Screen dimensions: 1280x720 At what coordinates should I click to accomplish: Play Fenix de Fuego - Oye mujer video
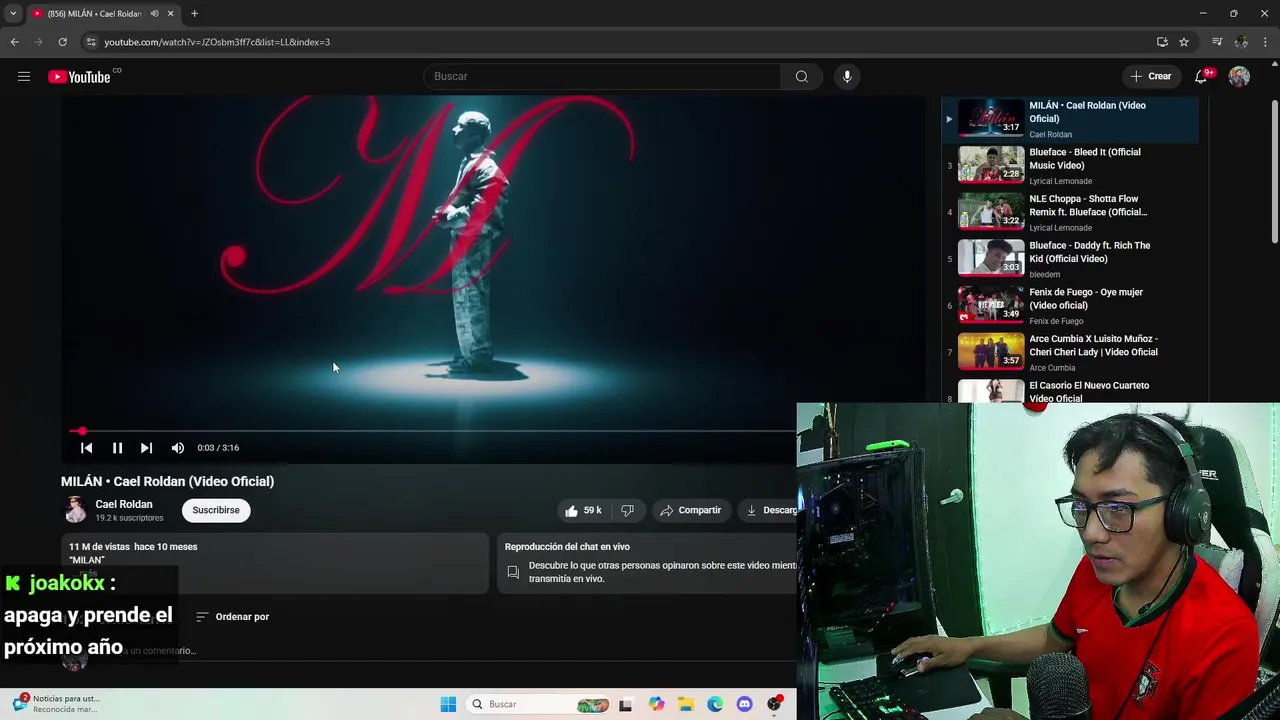[x=1069, y=306]
